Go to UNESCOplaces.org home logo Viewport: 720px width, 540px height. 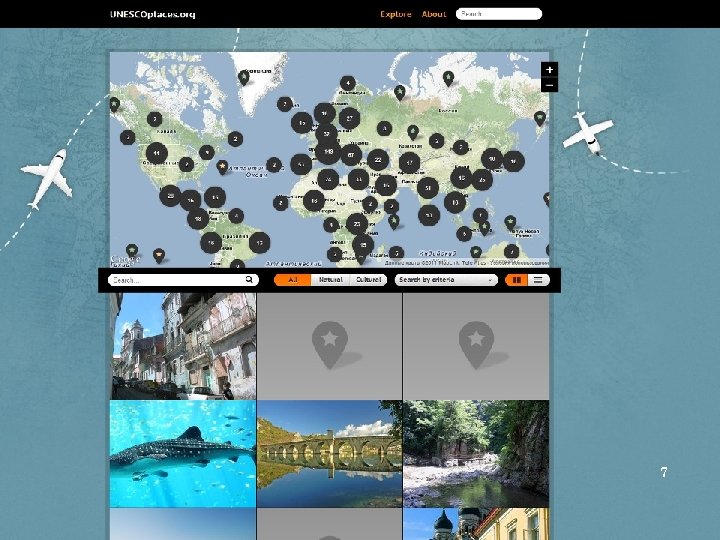tap(153, 14)
